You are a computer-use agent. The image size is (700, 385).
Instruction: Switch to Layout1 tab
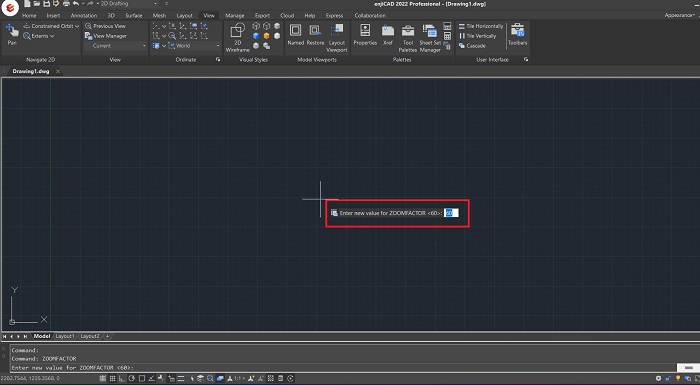[x=65, y=336]
